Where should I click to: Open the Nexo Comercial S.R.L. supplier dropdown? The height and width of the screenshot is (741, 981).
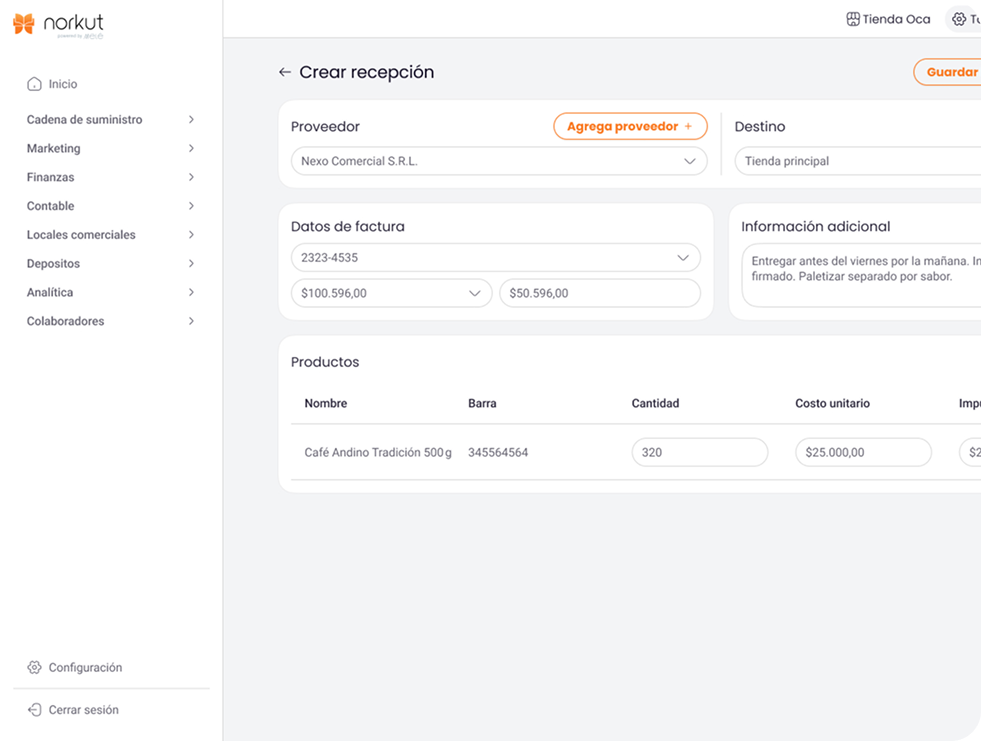tap(689, 161)
